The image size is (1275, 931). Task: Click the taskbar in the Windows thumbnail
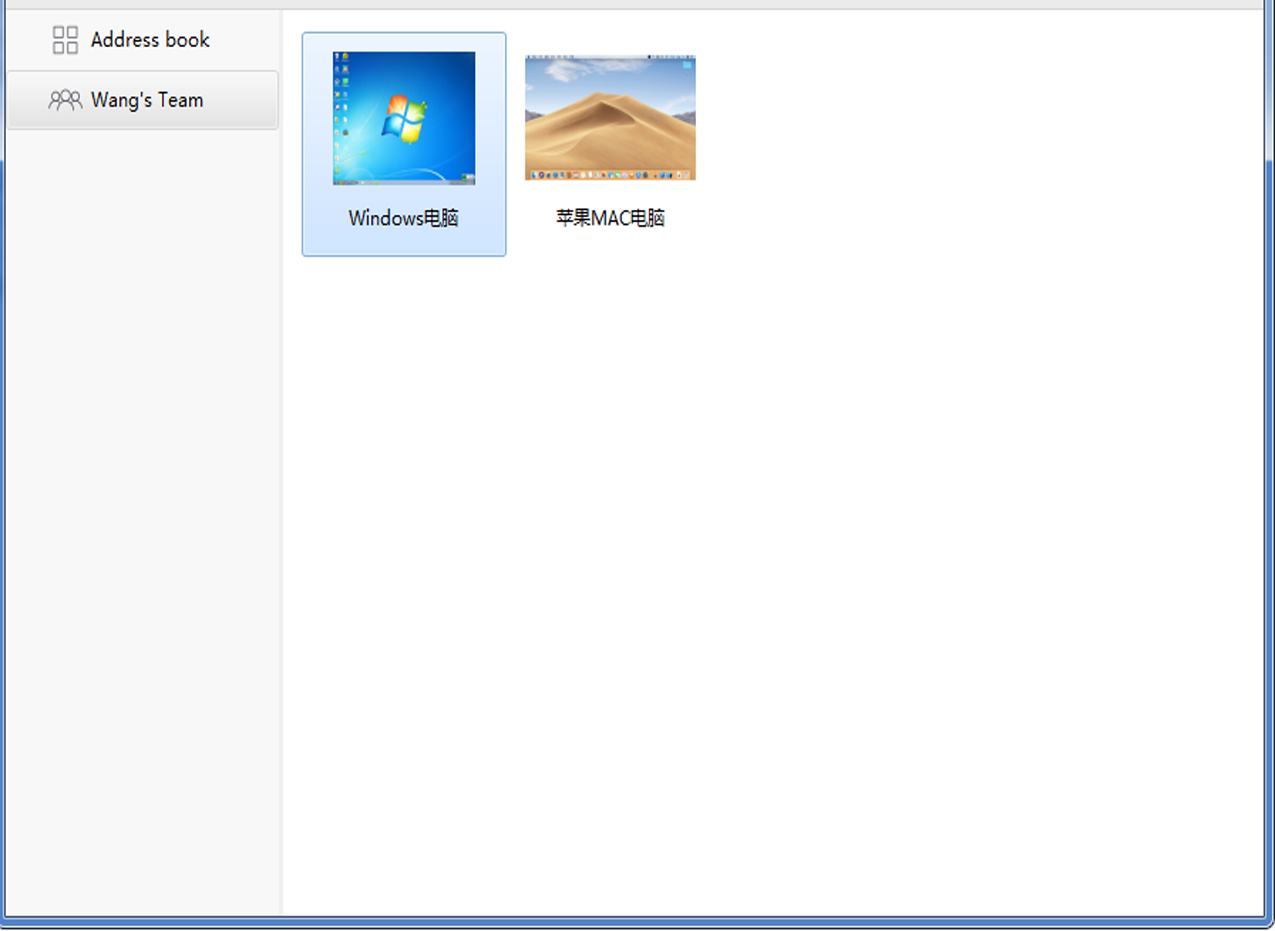click(x=404, y=182)
